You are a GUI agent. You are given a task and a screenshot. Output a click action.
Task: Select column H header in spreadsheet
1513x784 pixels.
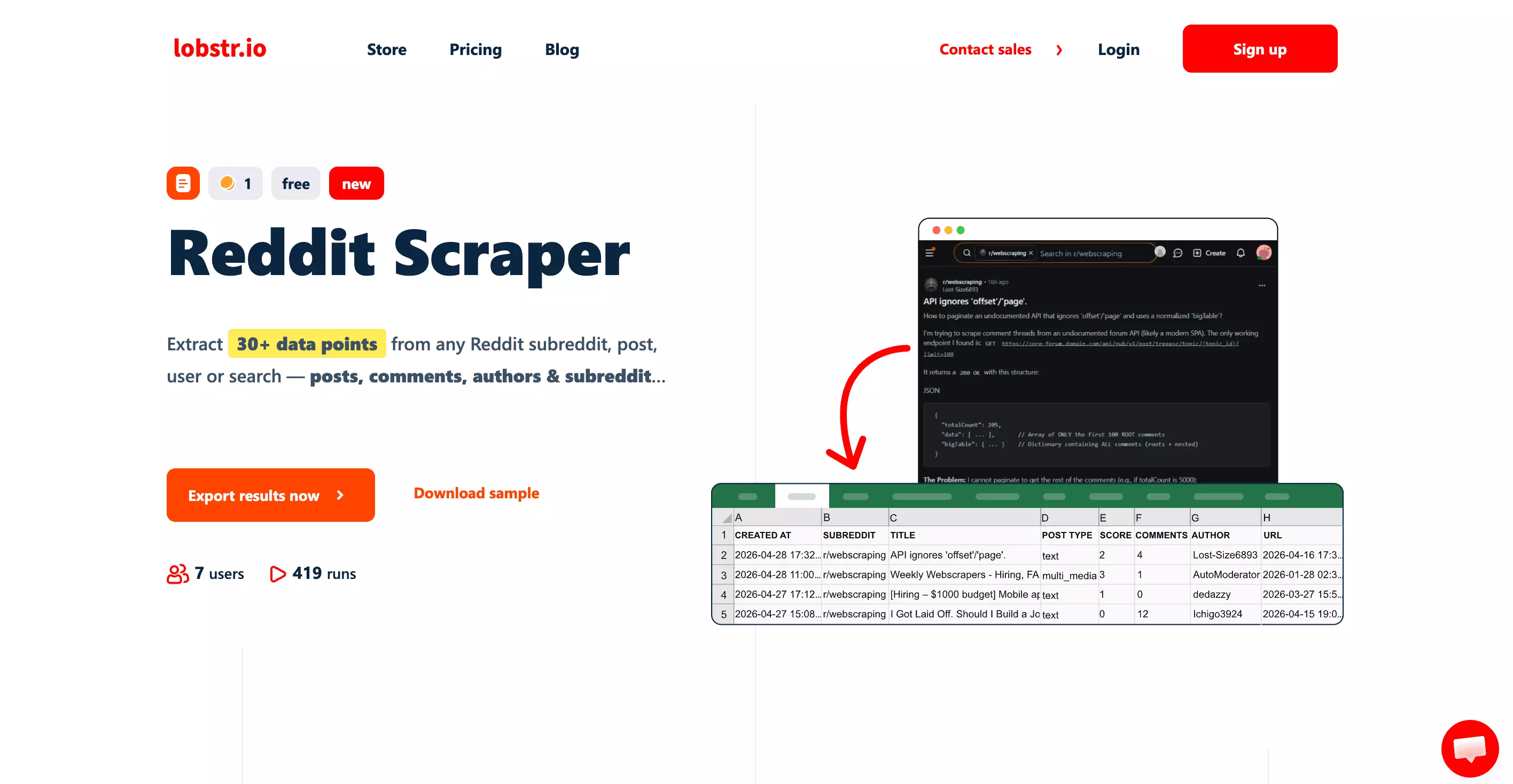1301,518
